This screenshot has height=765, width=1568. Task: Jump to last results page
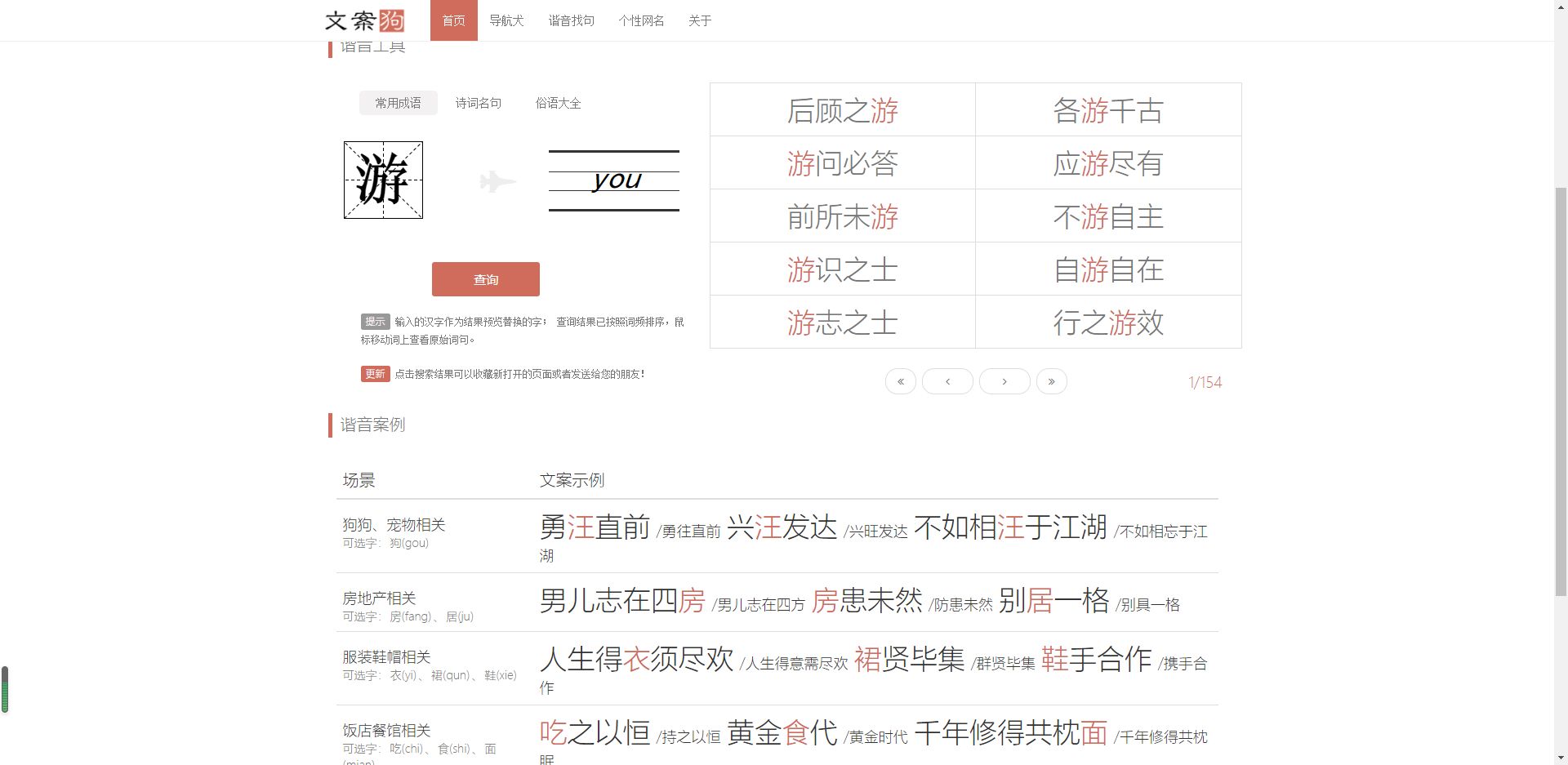point(1051,381)
